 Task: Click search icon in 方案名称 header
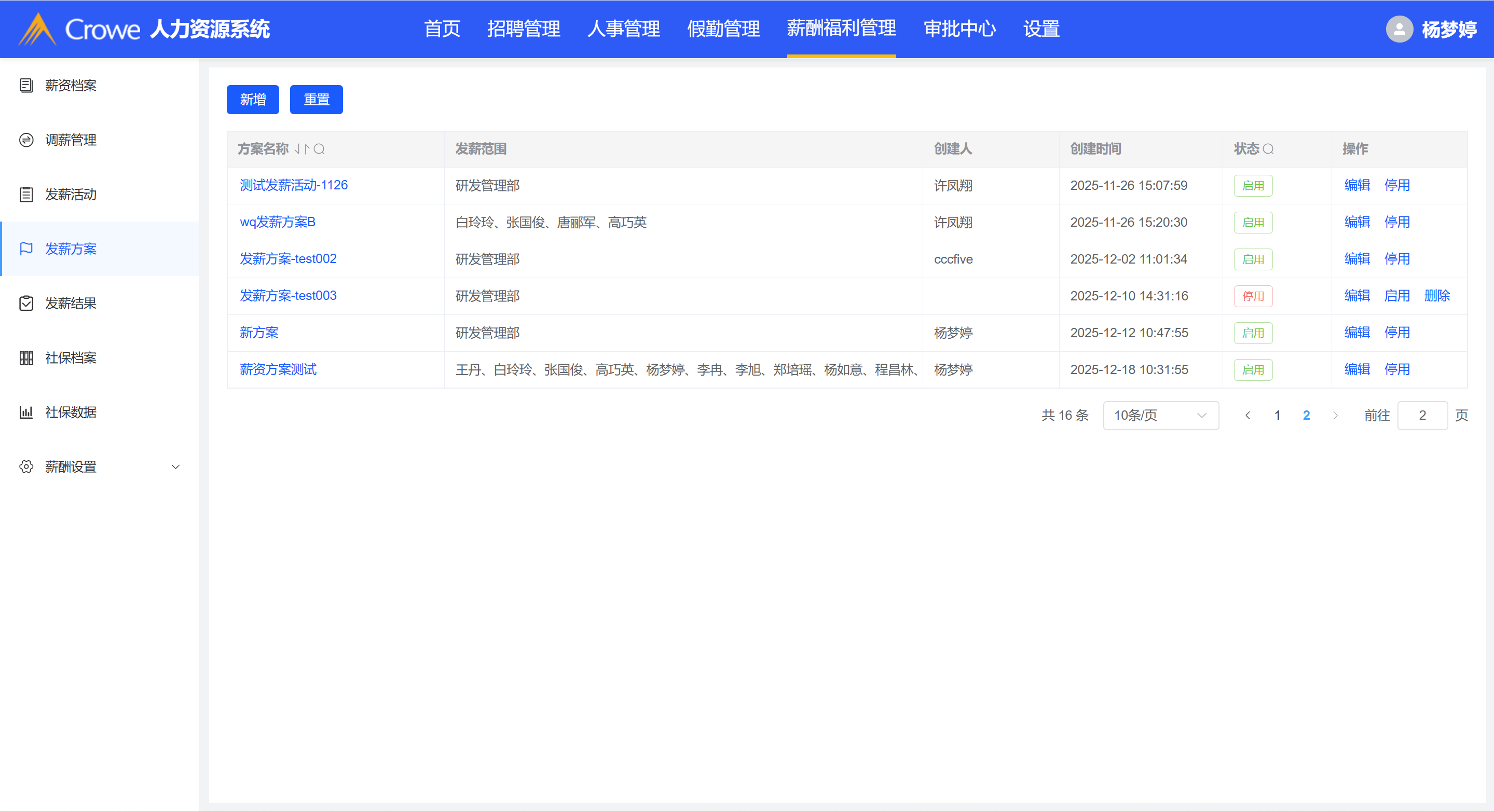319,149
